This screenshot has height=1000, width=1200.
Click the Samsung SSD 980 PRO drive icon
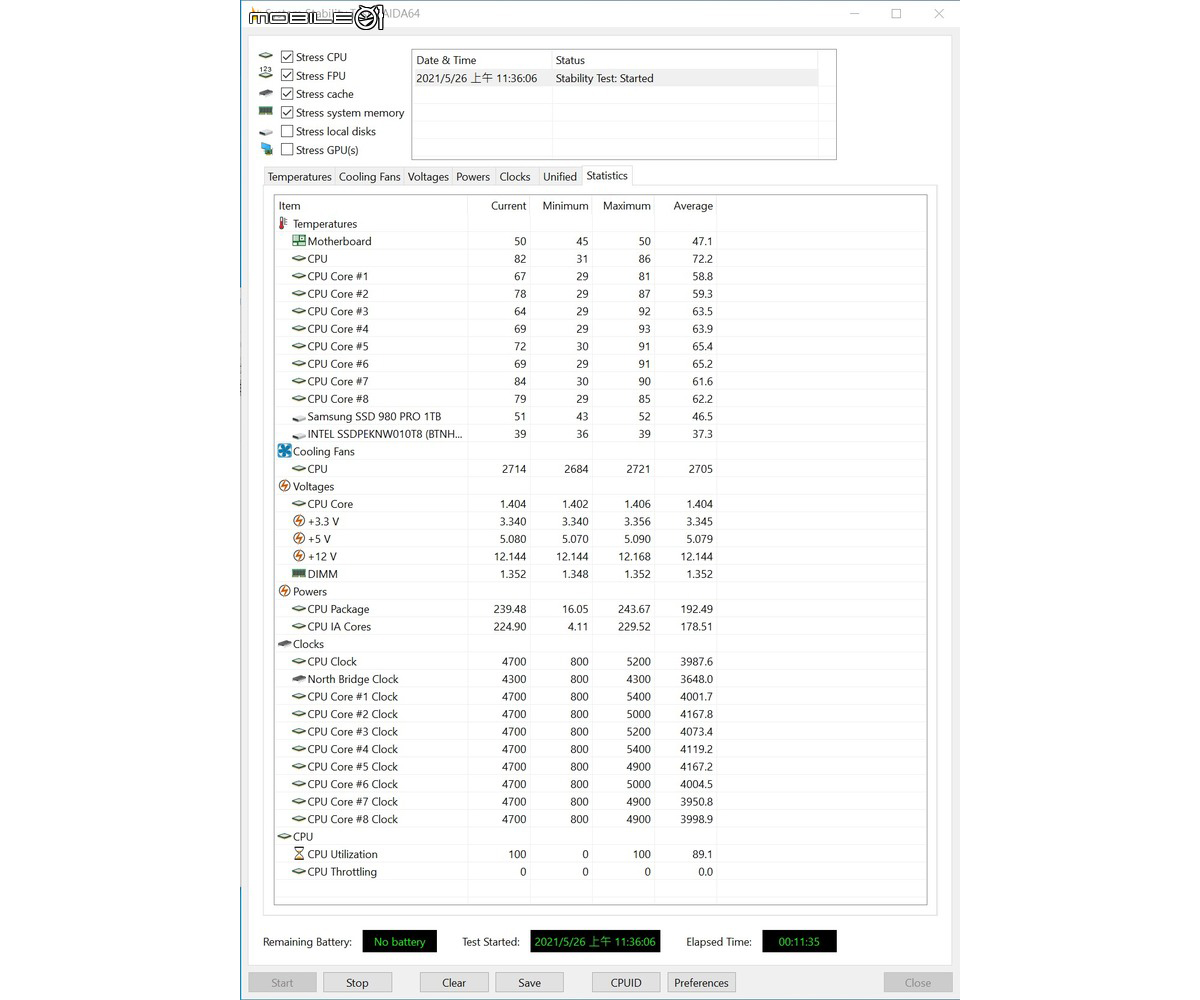tap(298, 417)
